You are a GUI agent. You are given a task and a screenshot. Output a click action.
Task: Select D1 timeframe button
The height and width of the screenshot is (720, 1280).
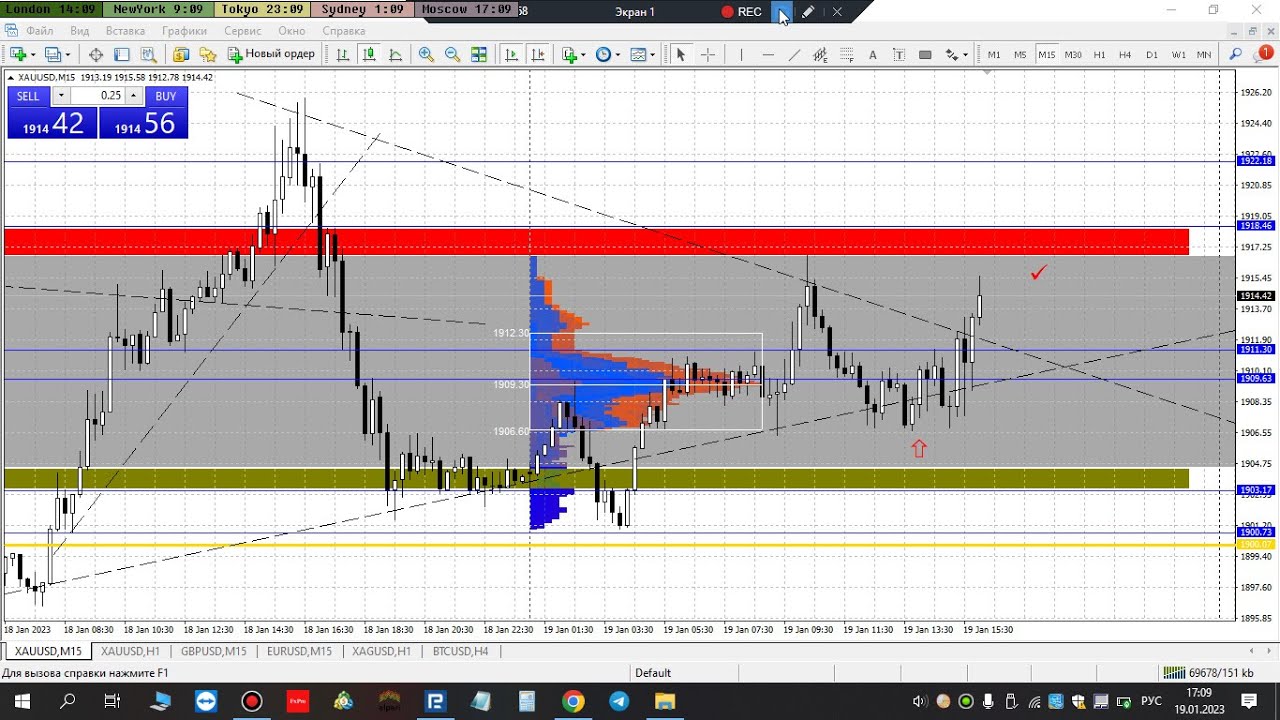click(x=1152, y=54)
